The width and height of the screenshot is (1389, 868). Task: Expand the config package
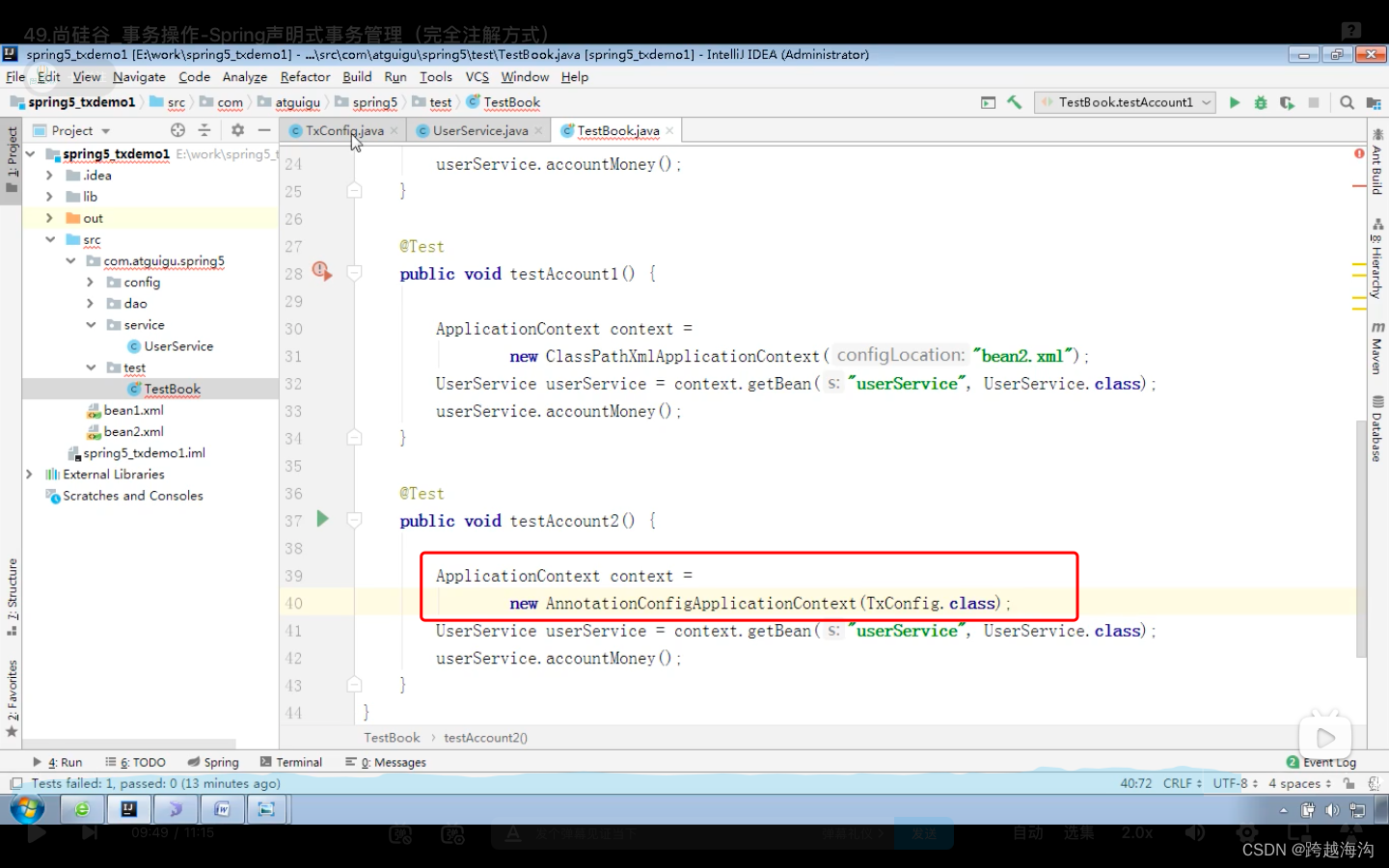90,283
